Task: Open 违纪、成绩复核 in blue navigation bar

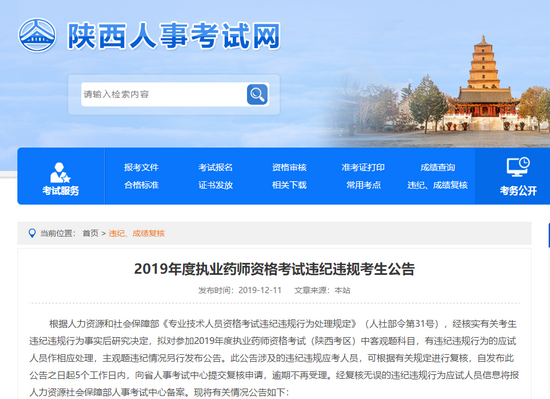Action: (437, 185)
